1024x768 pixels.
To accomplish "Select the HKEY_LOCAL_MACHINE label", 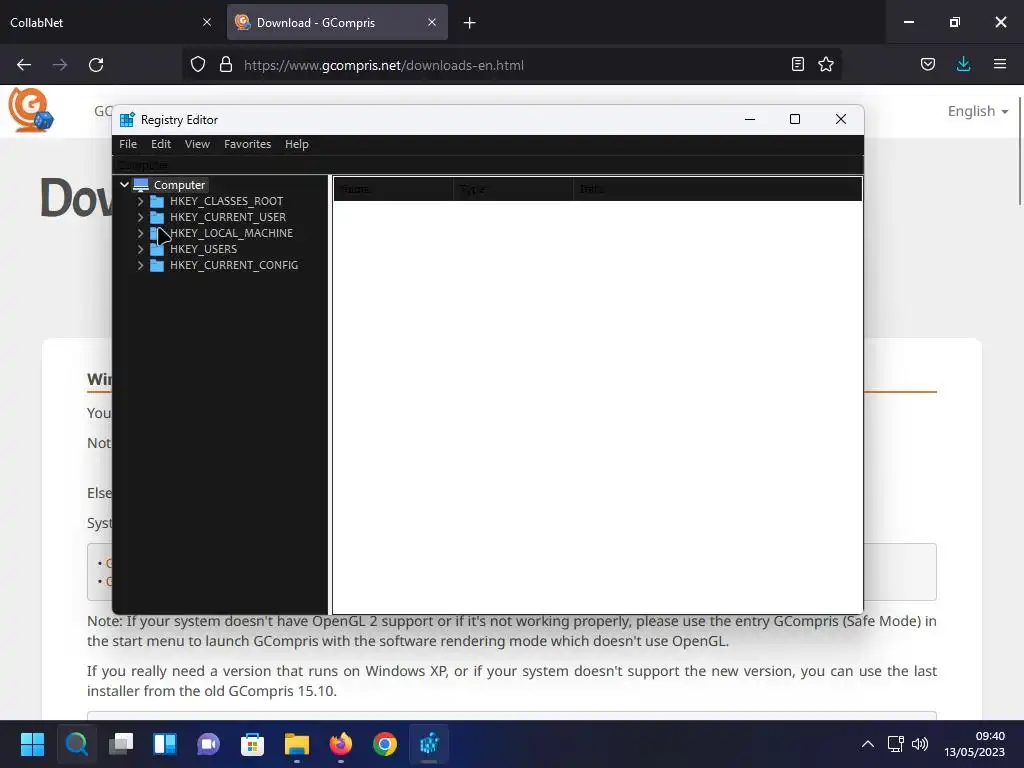I will point(231,233).
